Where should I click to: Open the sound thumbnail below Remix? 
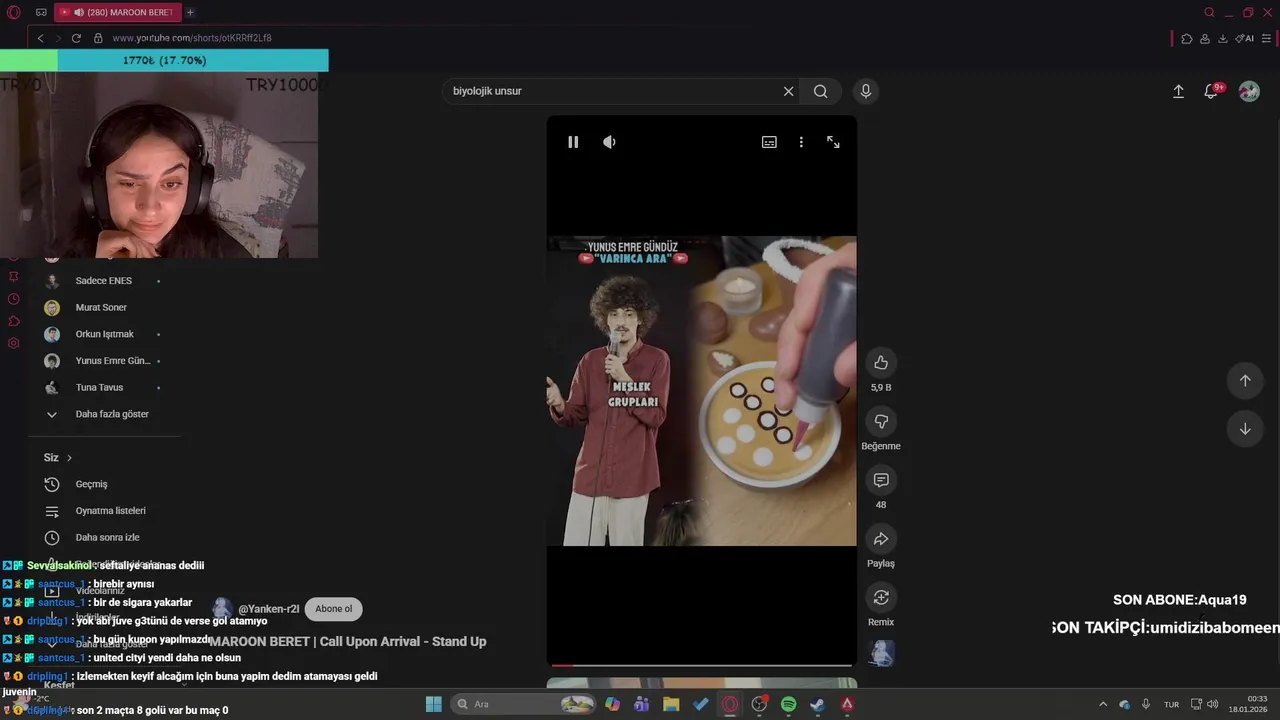tap(881, 653)
